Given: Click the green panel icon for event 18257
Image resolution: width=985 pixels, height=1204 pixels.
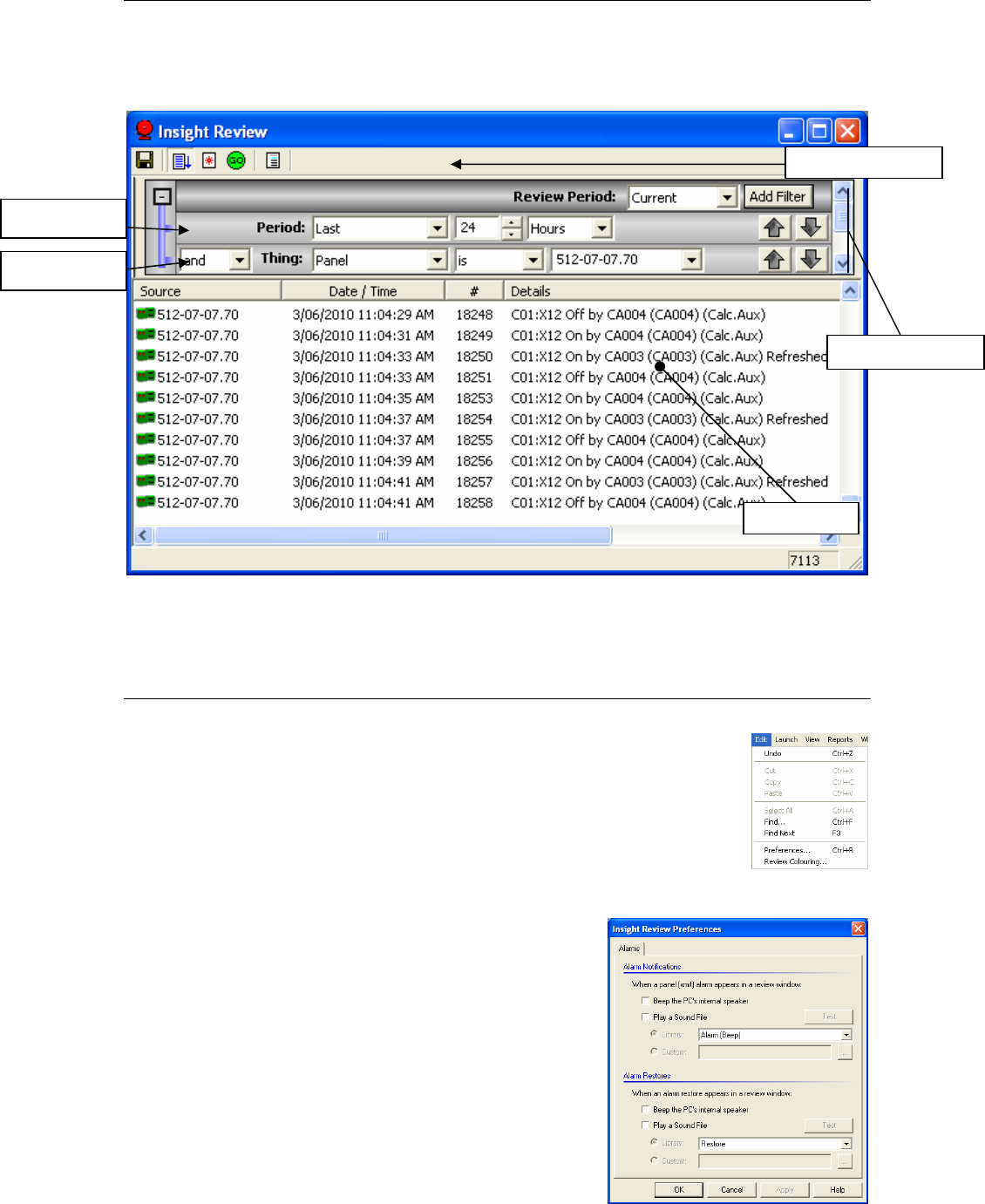Looking at the screenshot, I should click(146, 481).
